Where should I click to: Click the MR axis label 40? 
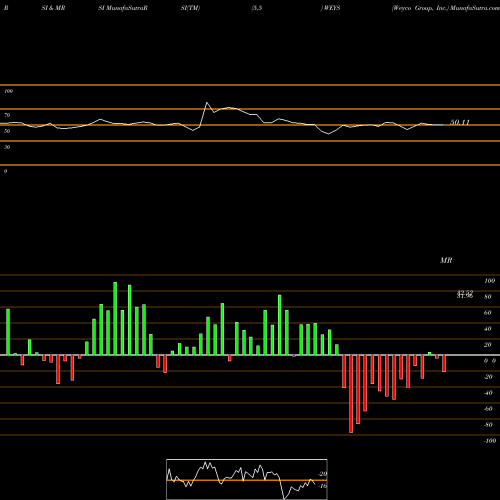pyautogui.click(x=488, y=329)
